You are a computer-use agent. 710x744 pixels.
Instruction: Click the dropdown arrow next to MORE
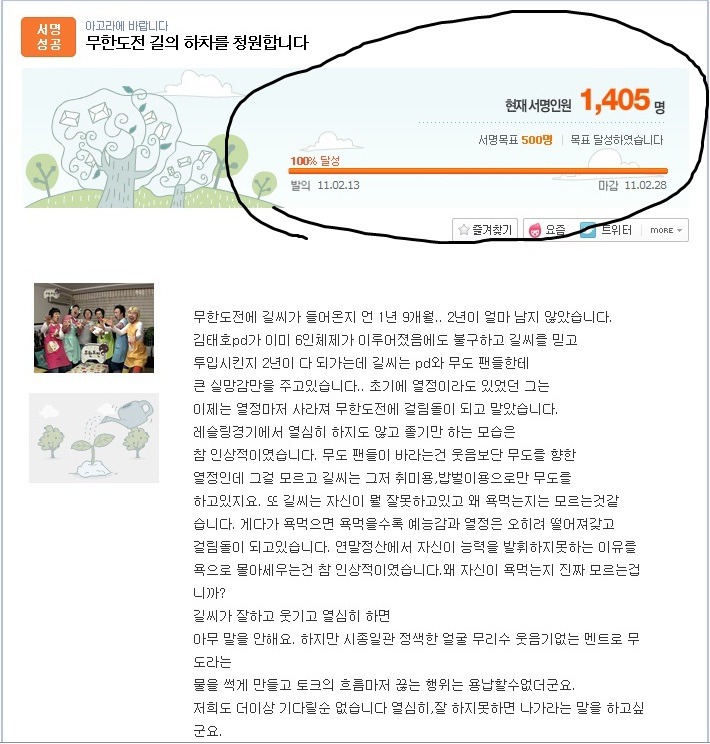679,231
